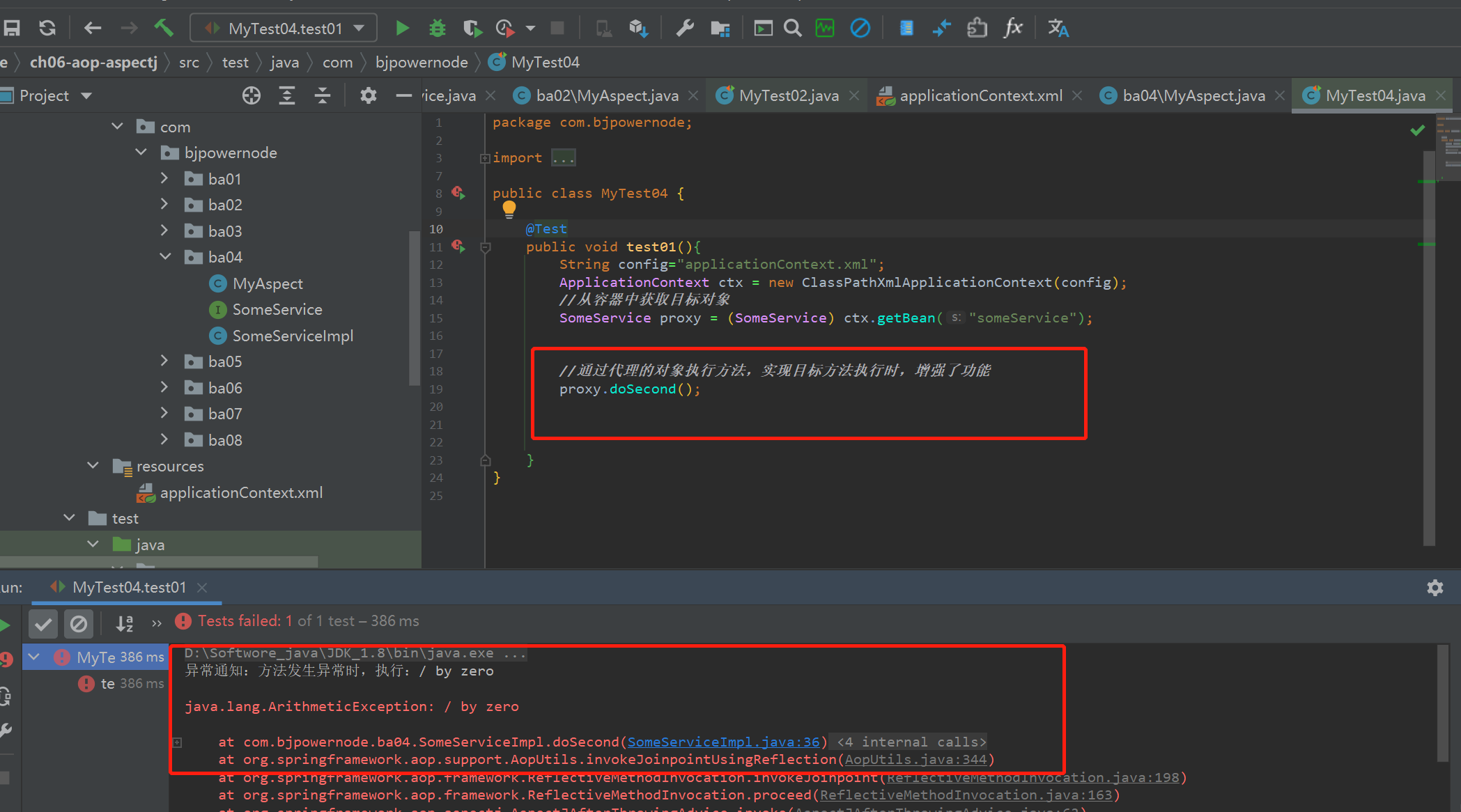Switch to the applicationContext.xml editor tab

980,96
